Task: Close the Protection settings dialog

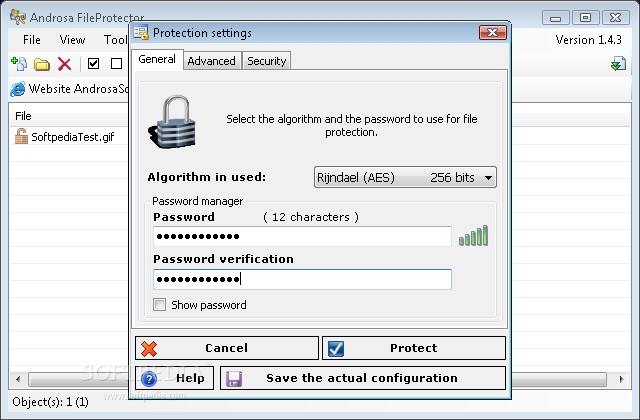Action: tap(493, 33)
